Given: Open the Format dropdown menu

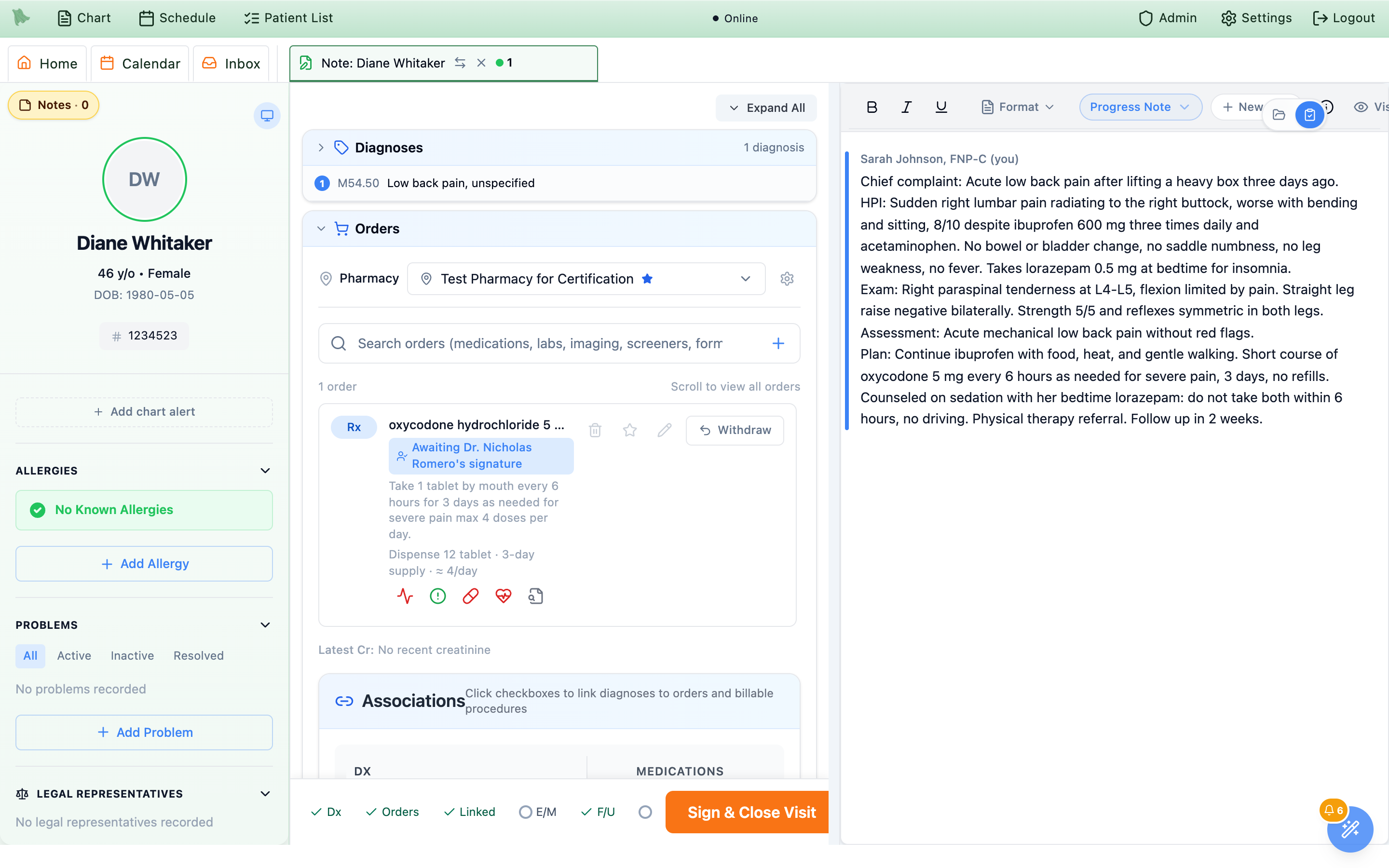Looking at the screenshot, I should [x=1017, y=107].
